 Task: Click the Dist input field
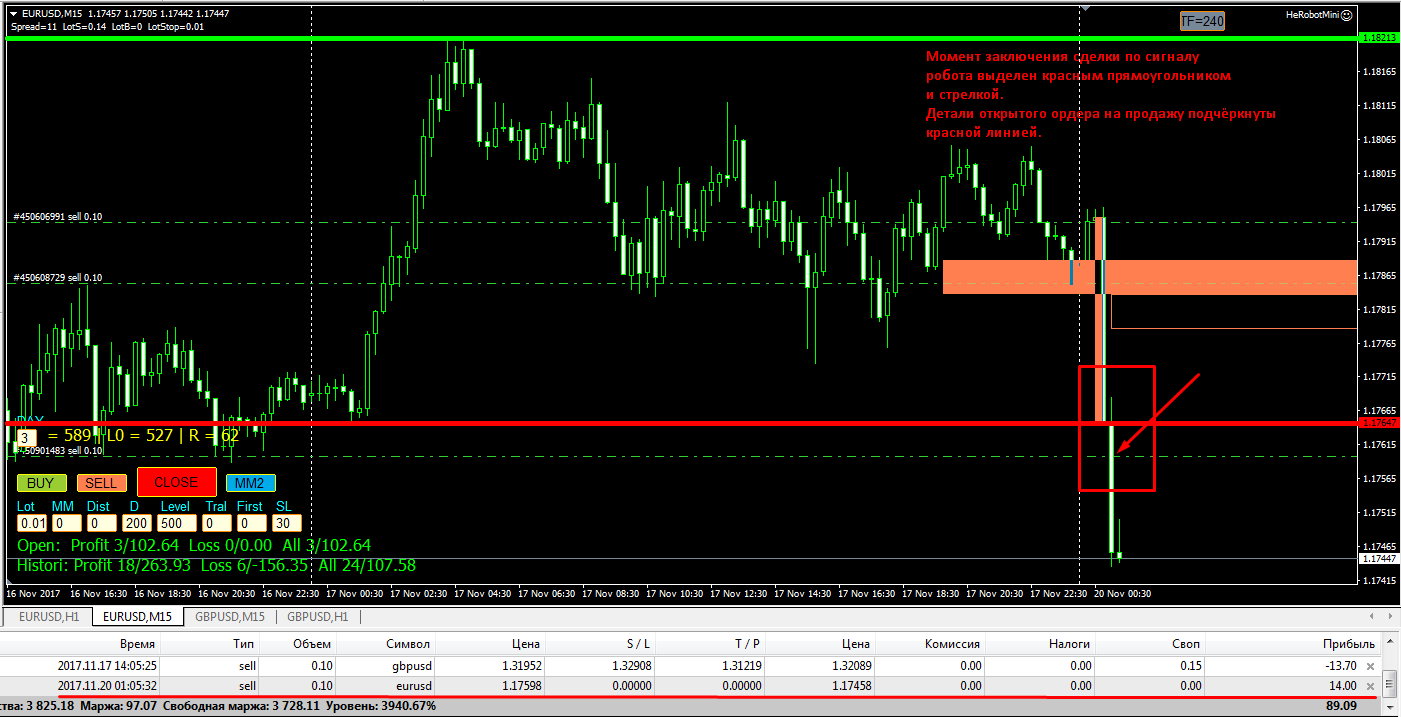click(x=101, y=523)
